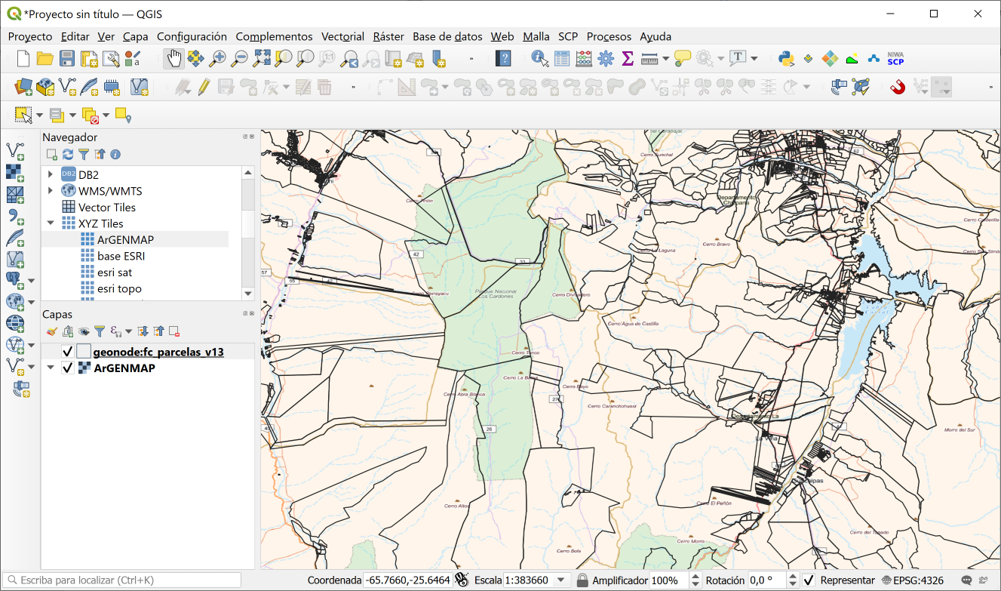Image resolution: width=1001 pixels, height=591 pixels.
Task: Refresh the Navegador browser panel
Action: (68, 154)
